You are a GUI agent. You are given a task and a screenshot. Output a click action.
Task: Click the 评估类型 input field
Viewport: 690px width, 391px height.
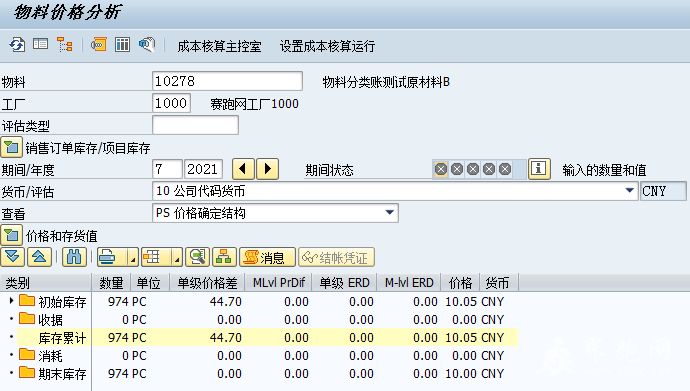(195, 125)
